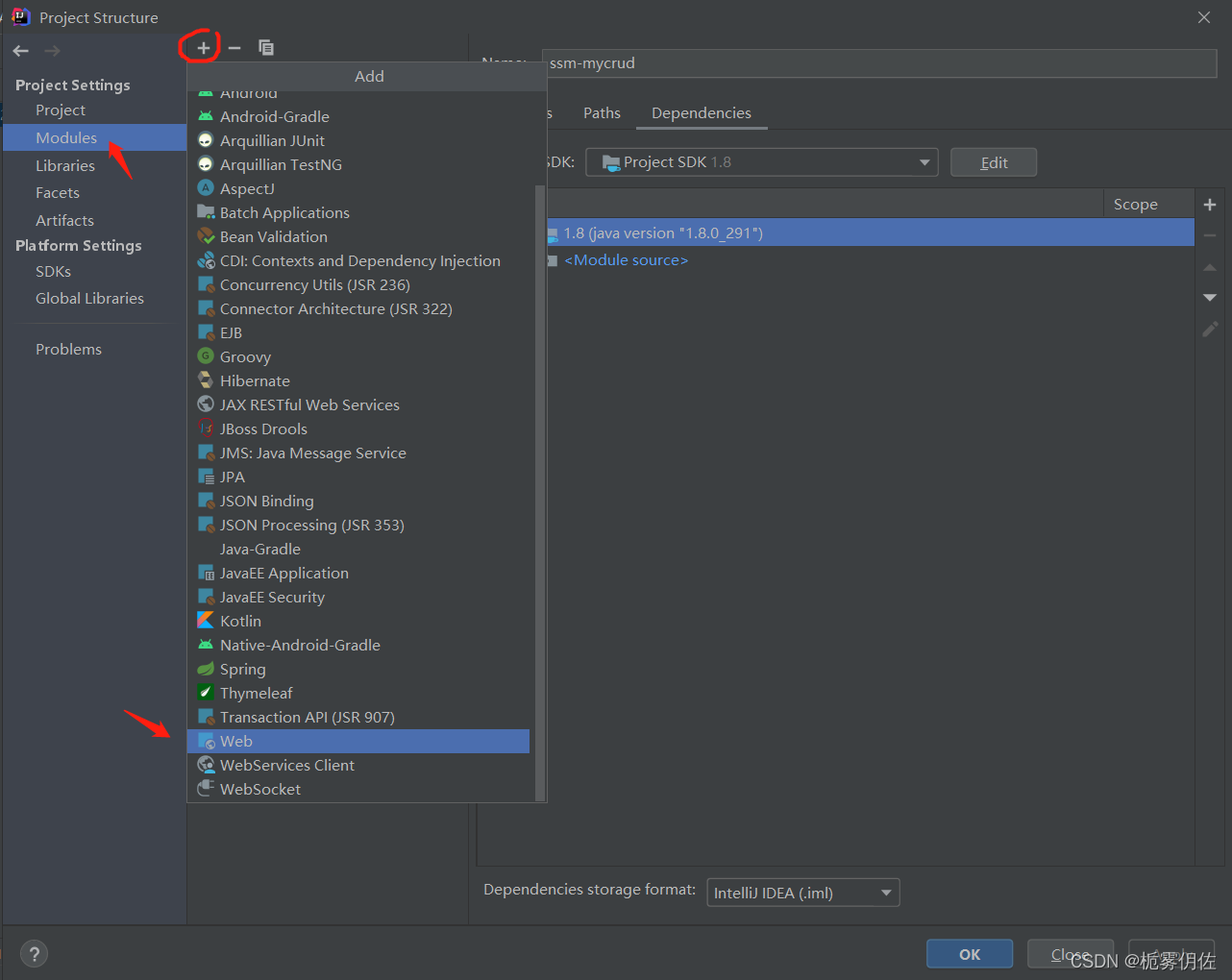
Task: Select Batch Applications entry
Action: [358, 212]
